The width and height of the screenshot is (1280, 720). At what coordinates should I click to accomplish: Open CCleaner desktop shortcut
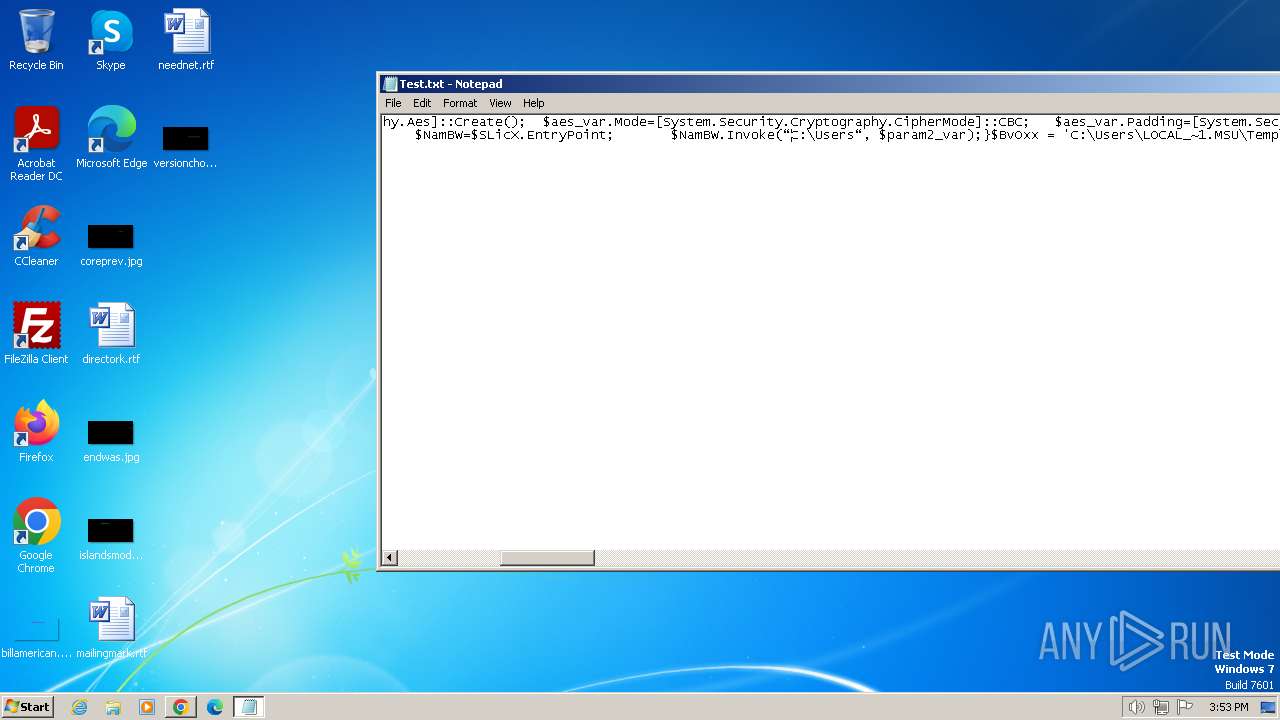coord(36,236)
